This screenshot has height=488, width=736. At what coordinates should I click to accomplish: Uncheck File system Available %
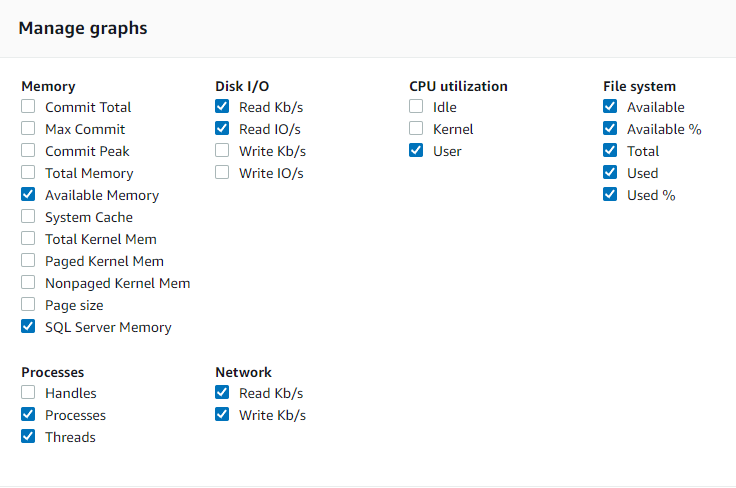coord(611,129)
